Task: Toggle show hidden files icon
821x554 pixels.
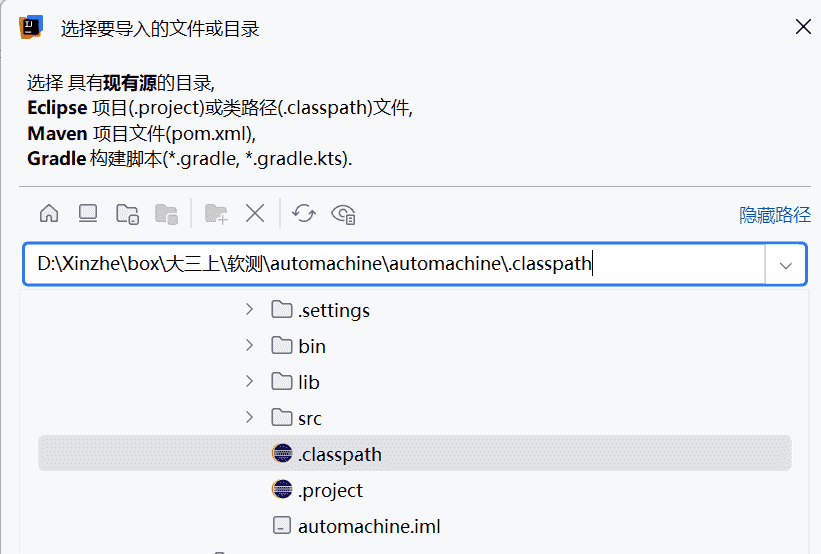Action: pos(344,213)
